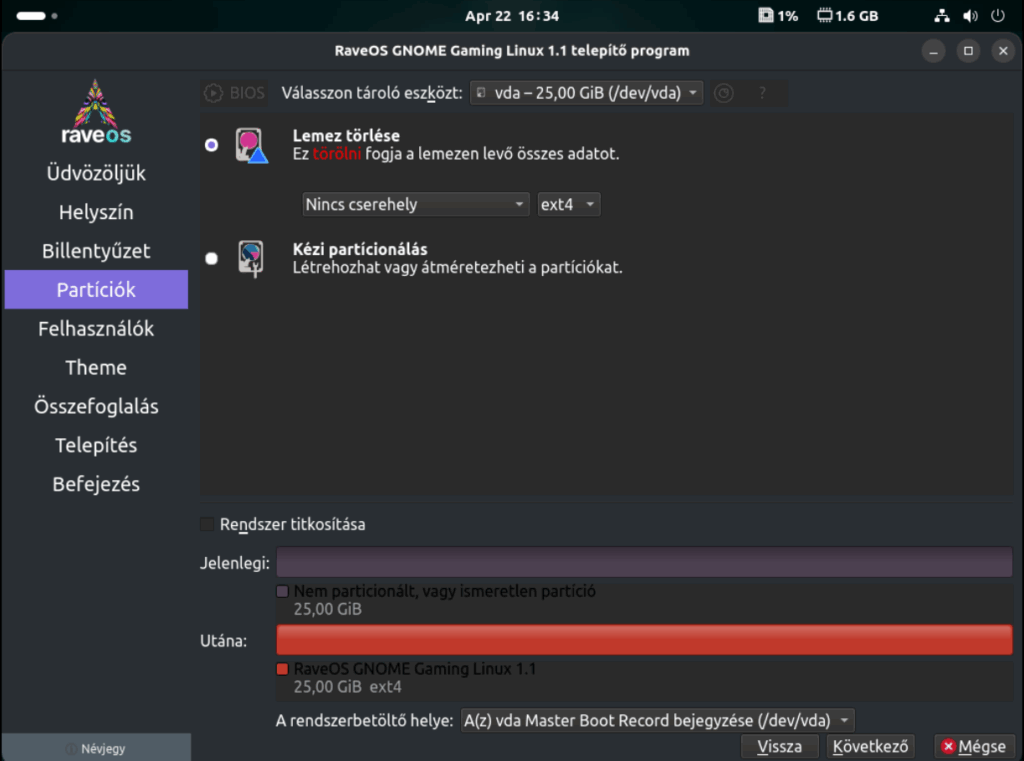Select the Partíciók step in sidebar

[x=96, y=289]
